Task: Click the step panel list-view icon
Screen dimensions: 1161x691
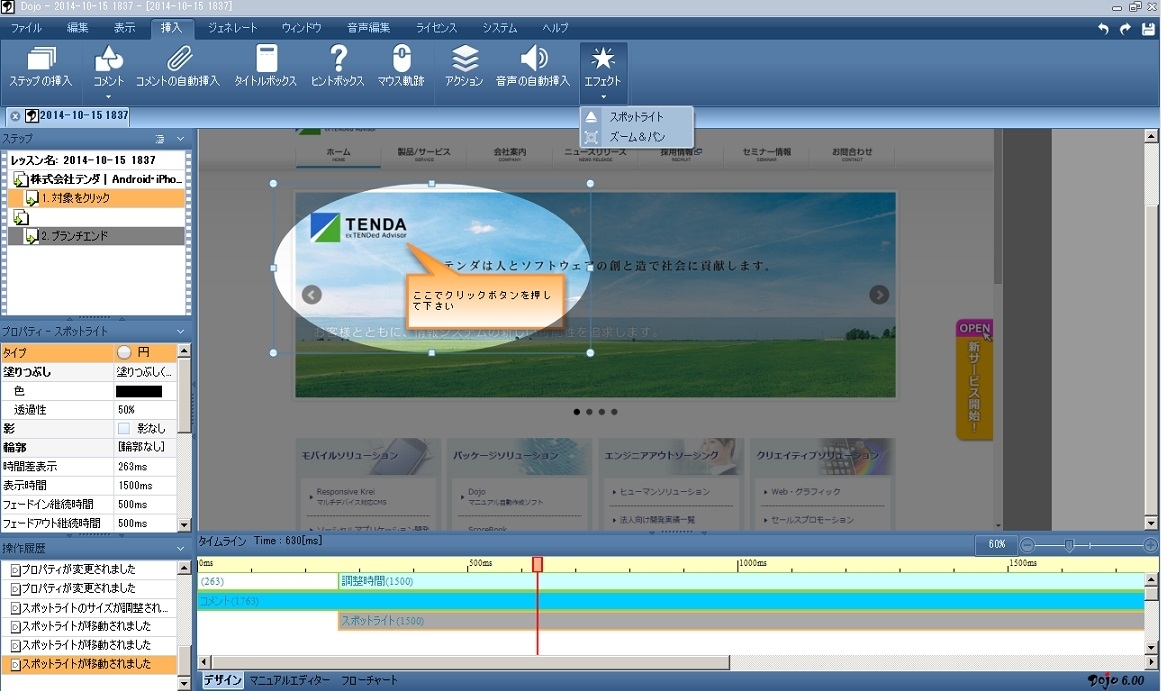Action: [160, 138]
